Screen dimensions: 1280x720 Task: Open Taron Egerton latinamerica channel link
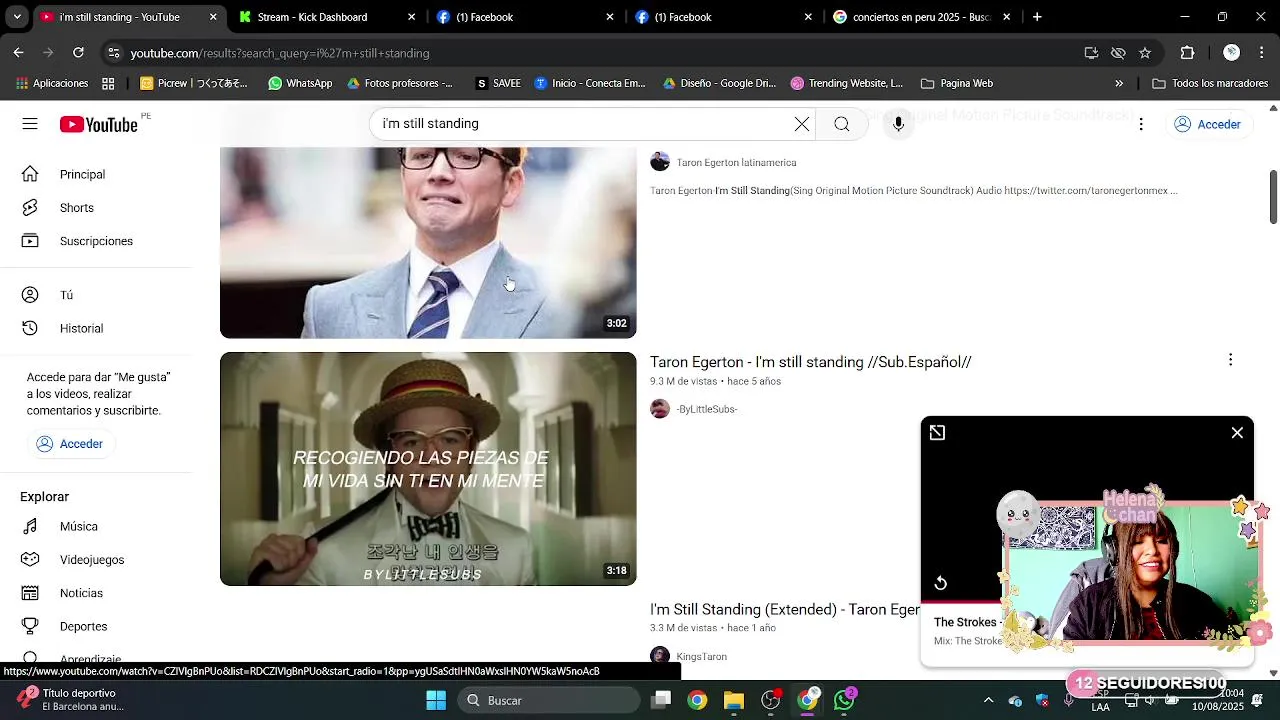point(736,162)
